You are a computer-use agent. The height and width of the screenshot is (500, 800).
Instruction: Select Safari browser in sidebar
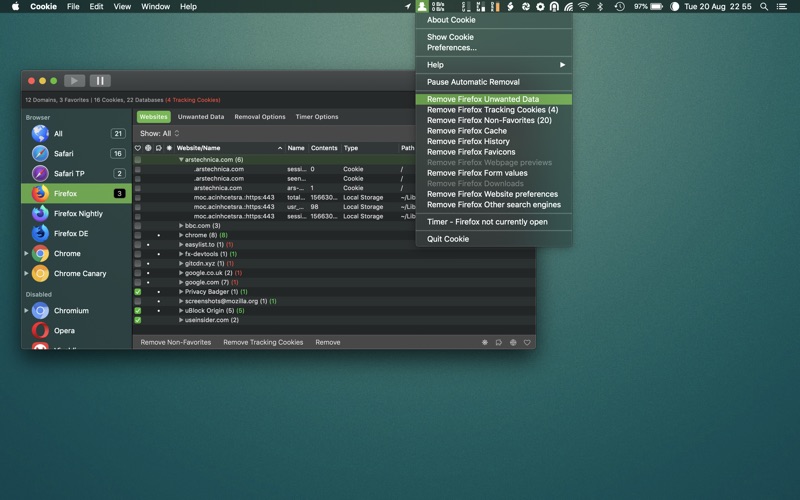pyautogui.click(x=64, y=154)
